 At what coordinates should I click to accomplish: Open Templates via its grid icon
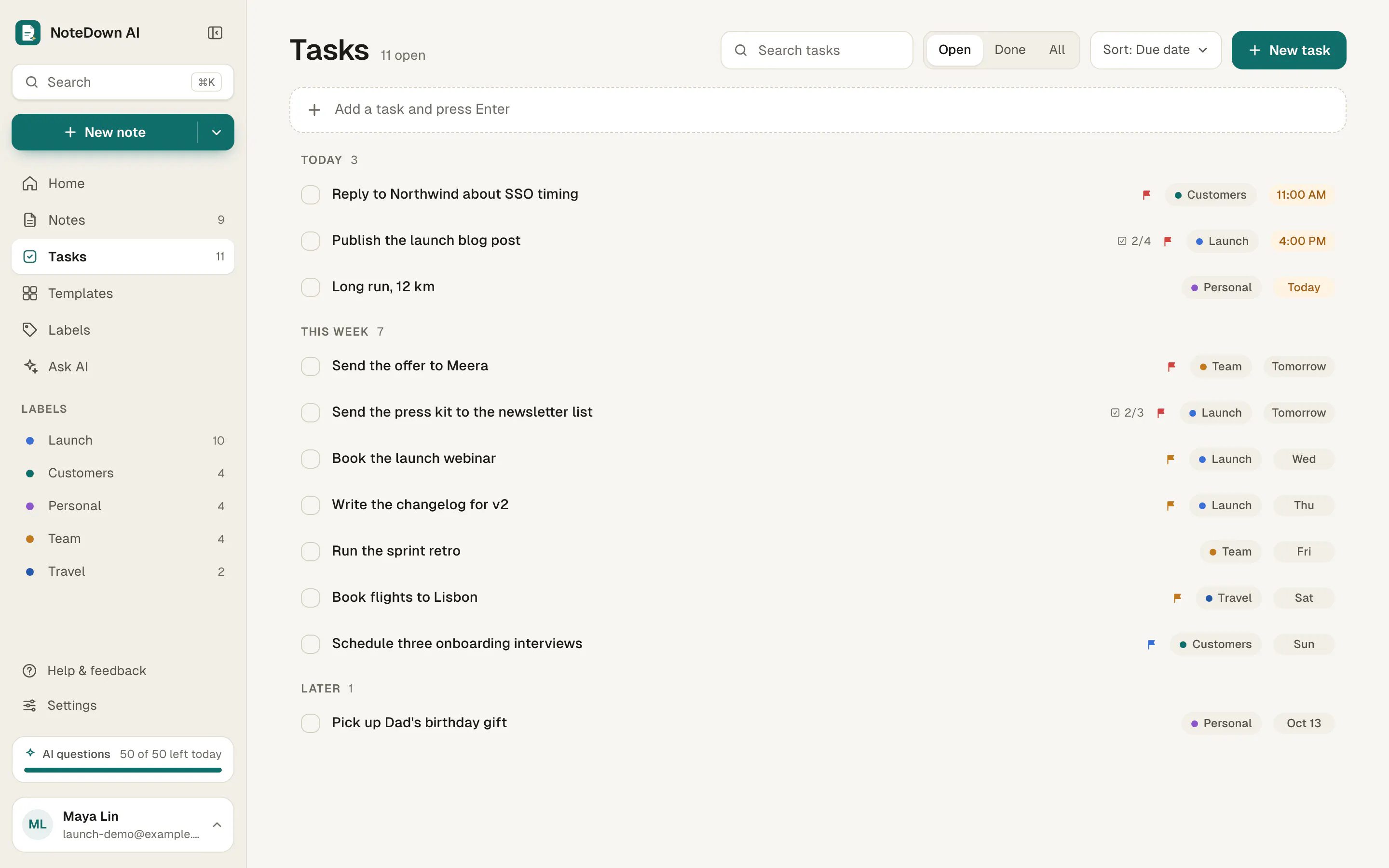pos(30,293)
